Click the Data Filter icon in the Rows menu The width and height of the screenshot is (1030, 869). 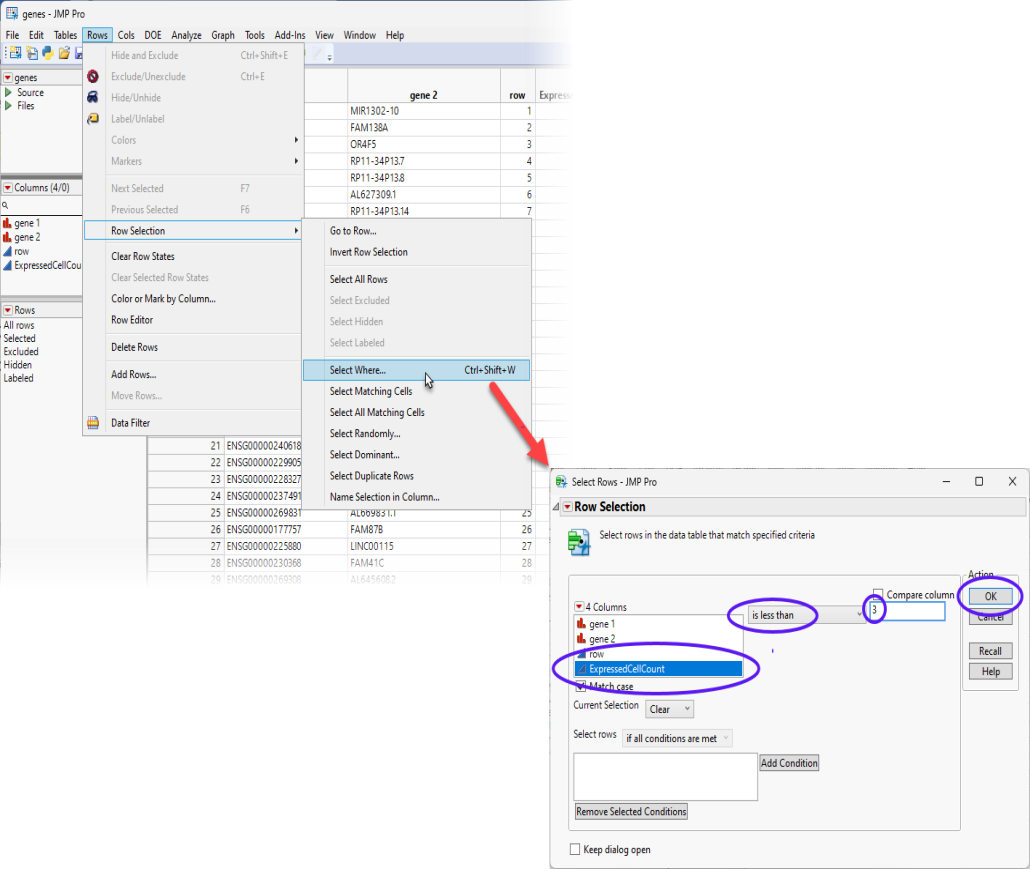click(x=93, y=422)
